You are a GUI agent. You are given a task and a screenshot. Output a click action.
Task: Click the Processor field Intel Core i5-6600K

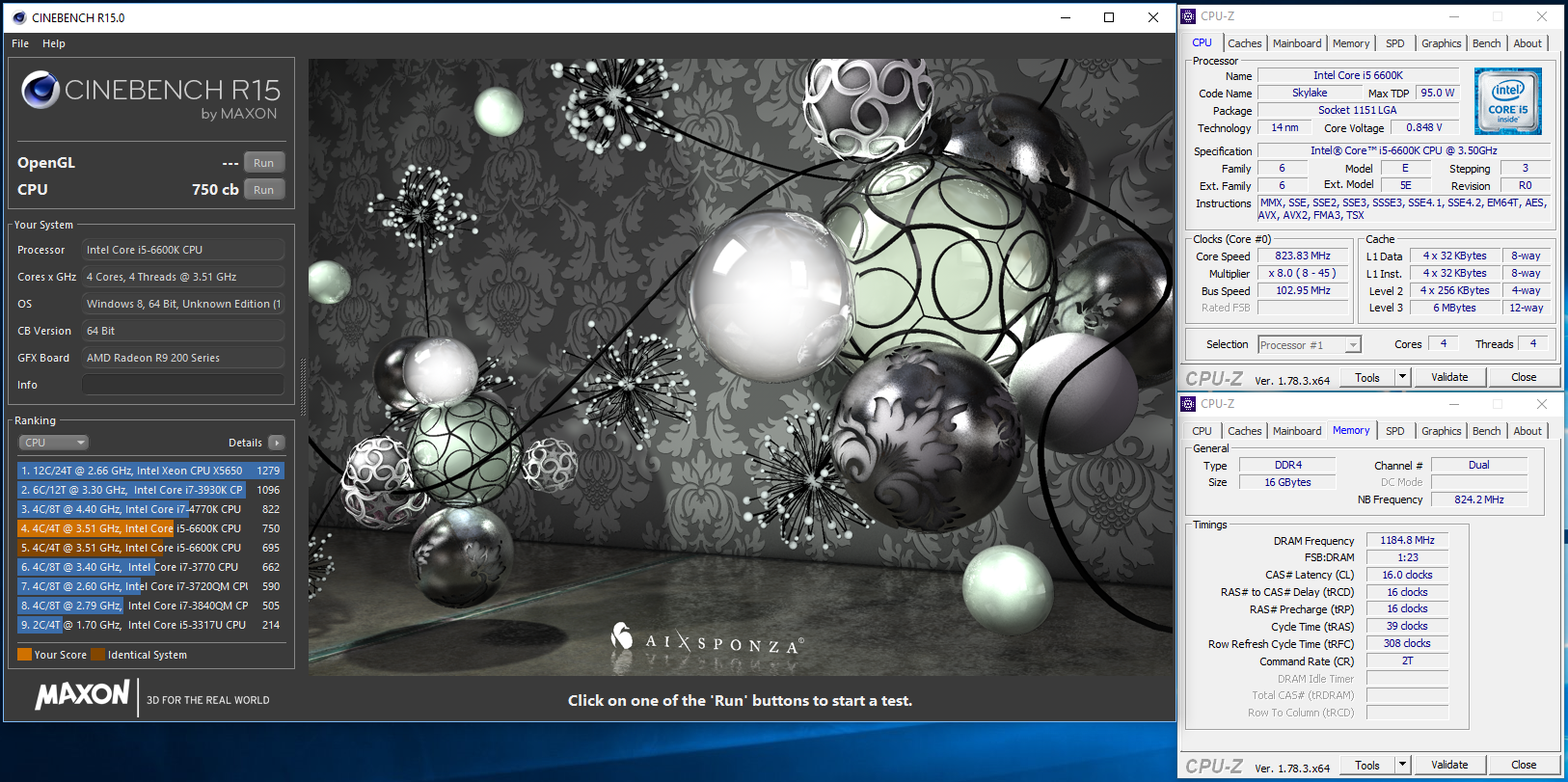tap(183, 250)
